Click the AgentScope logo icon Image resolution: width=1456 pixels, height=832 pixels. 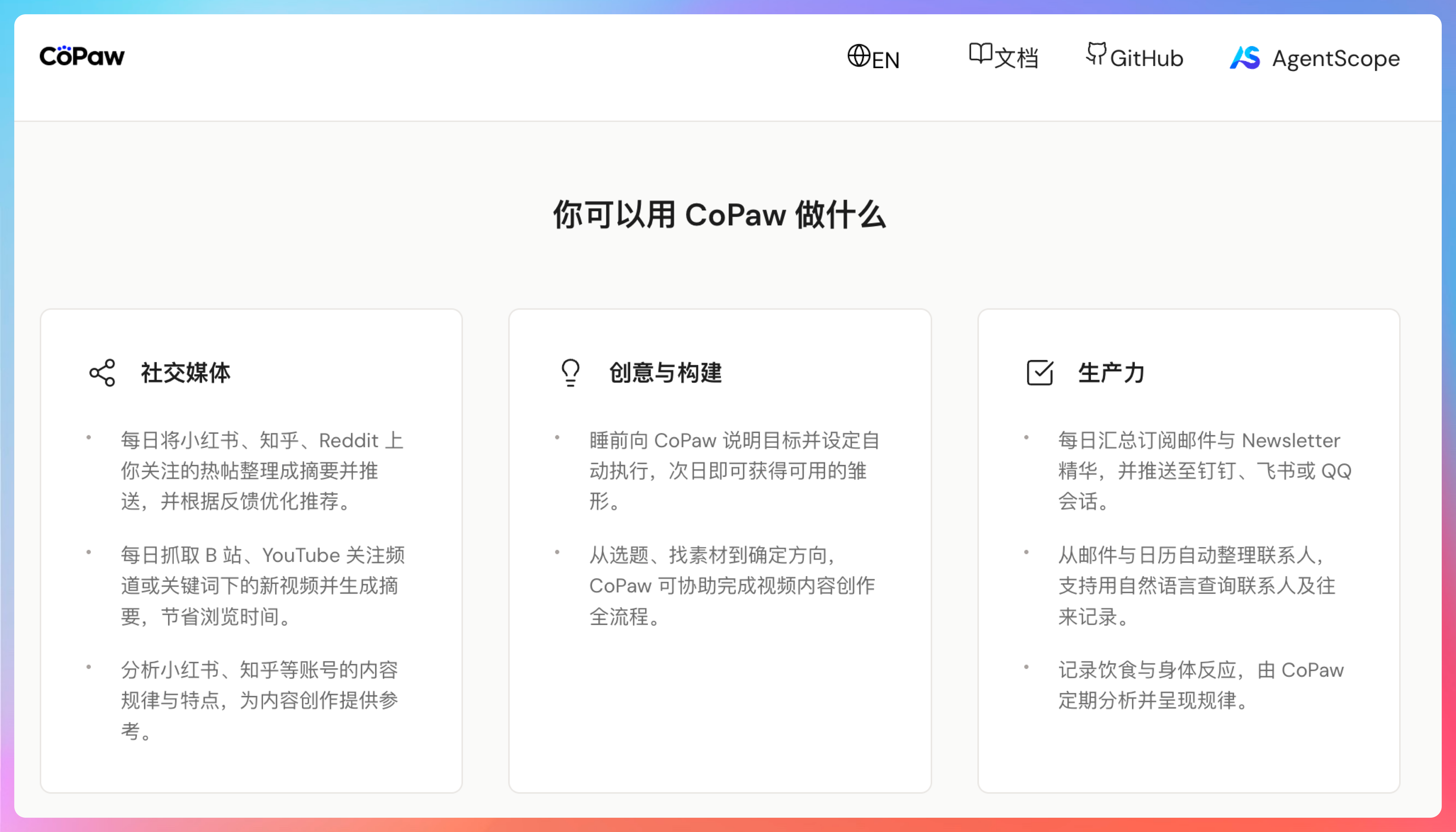[x=1245, y=58]
